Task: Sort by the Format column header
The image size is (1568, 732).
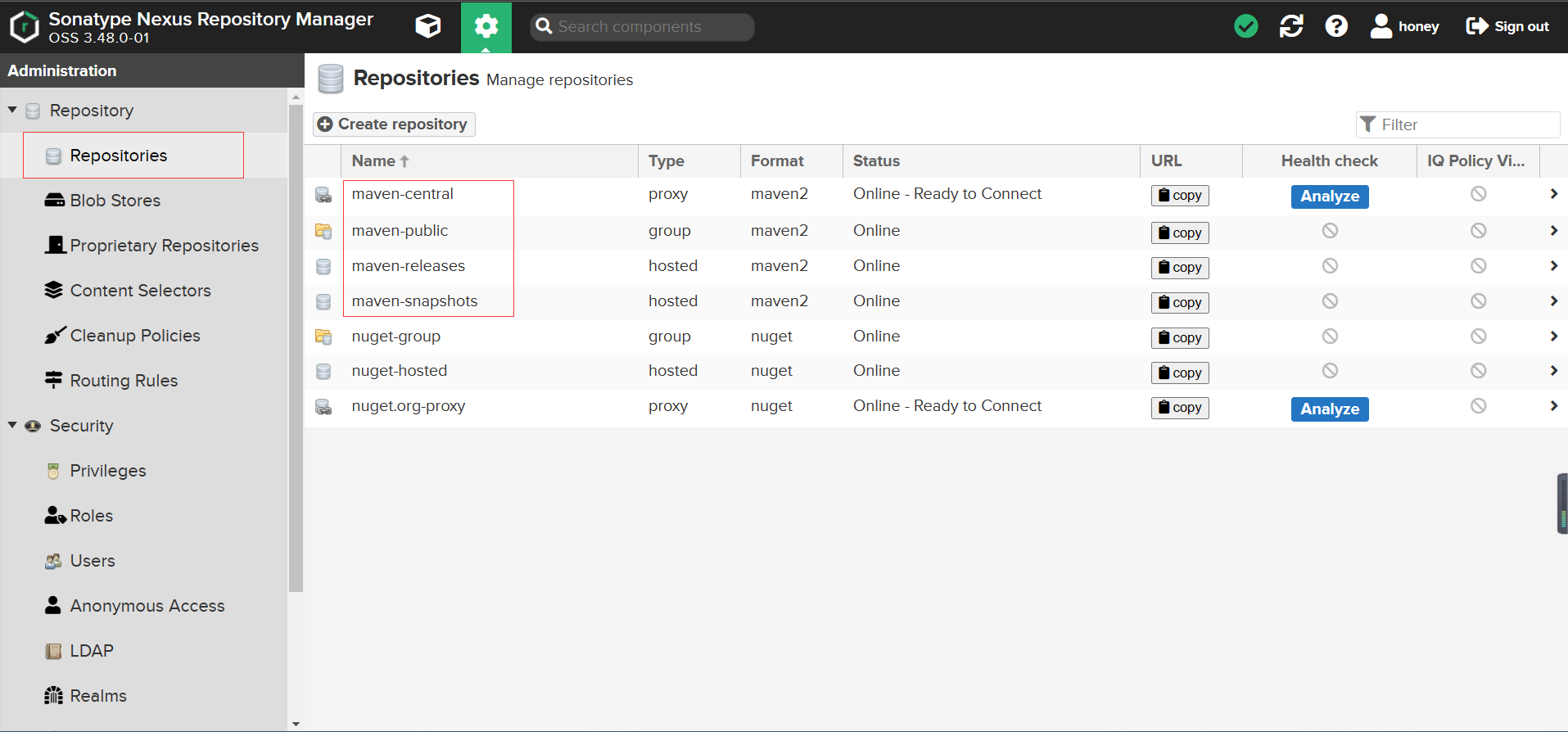Action: point(792,161)
